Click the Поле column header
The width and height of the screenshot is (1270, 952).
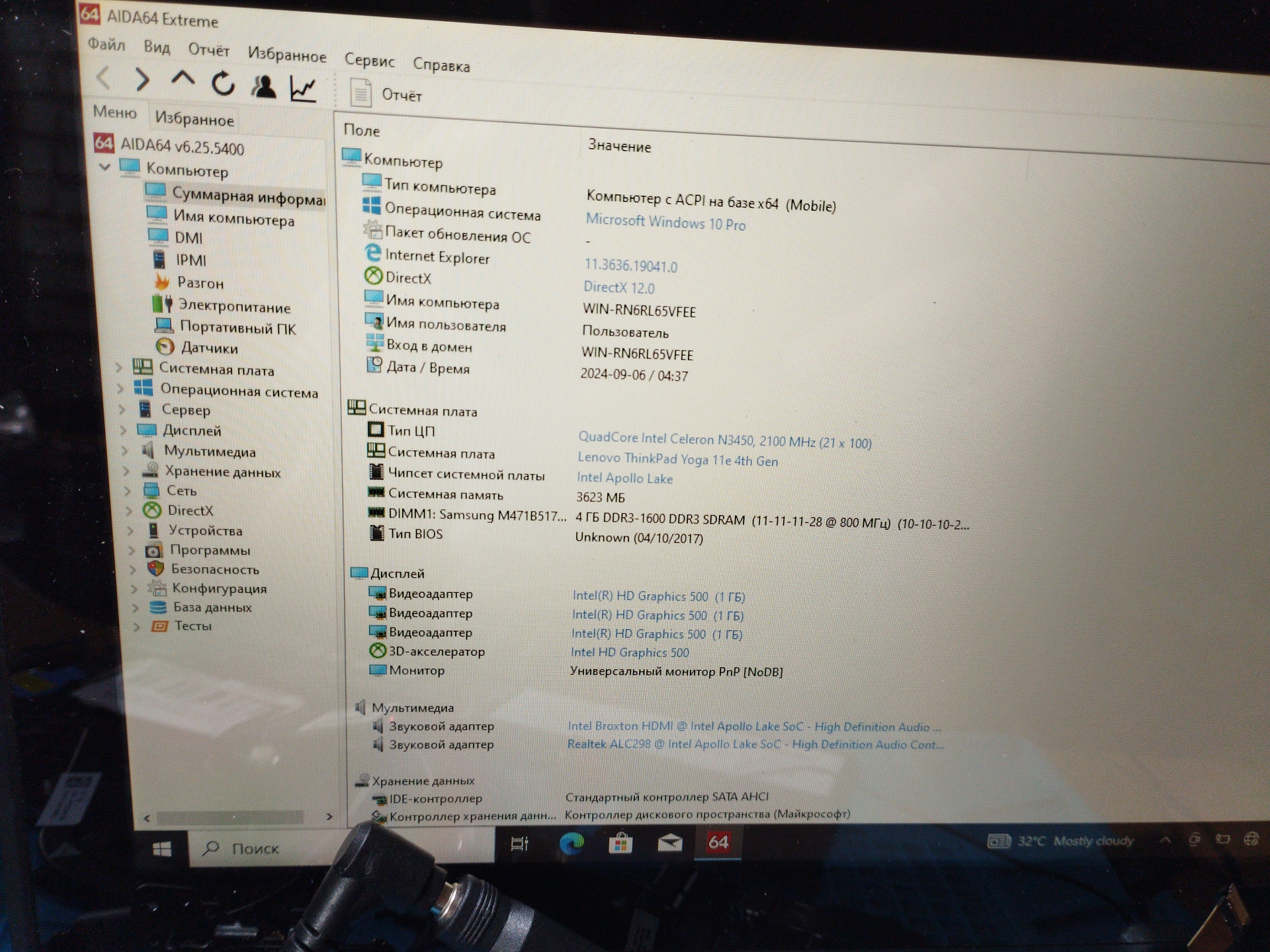(x=362, y=131)
